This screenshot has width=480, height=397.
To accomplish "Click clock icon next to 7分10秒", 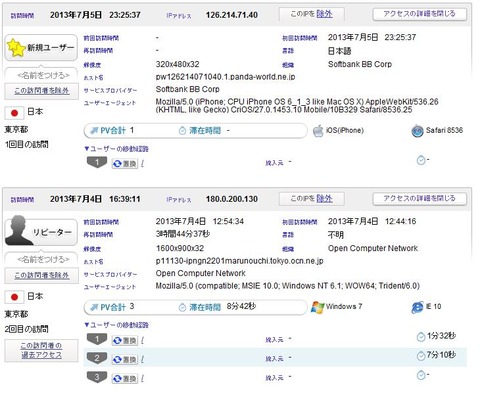I will [x=421, y=356].
